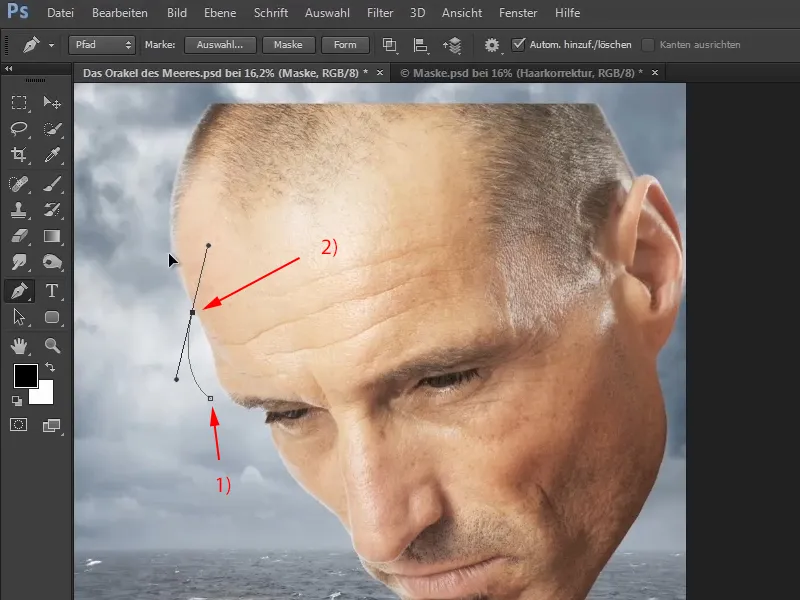
Task: Toggle Kanten ausrichten checkbox
Action: click(x=648, y=45)
